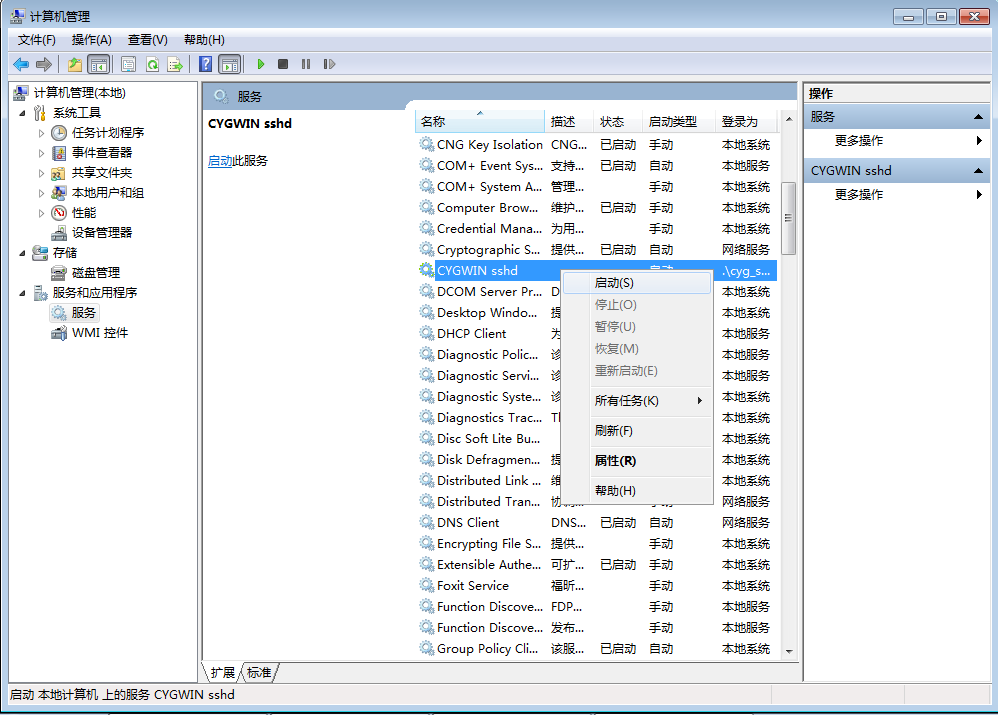Select 性能 tree node
Screen dimensions: 998x715
pyautogui.click(x=84, y=213)
